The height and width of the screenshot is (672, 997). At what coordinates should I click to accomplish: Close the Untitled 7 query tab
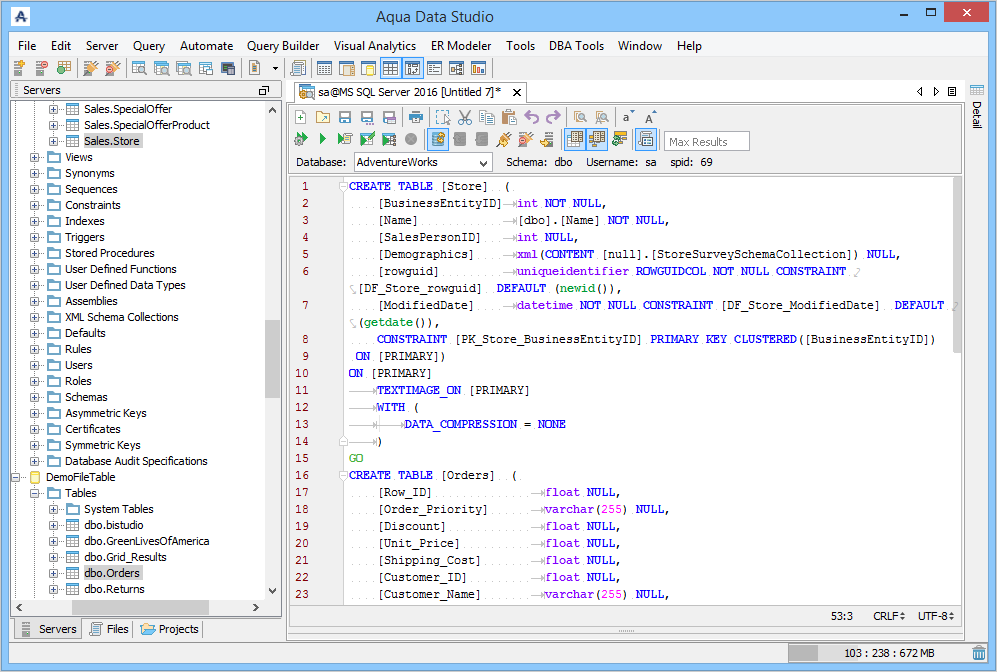click(515, 92)
